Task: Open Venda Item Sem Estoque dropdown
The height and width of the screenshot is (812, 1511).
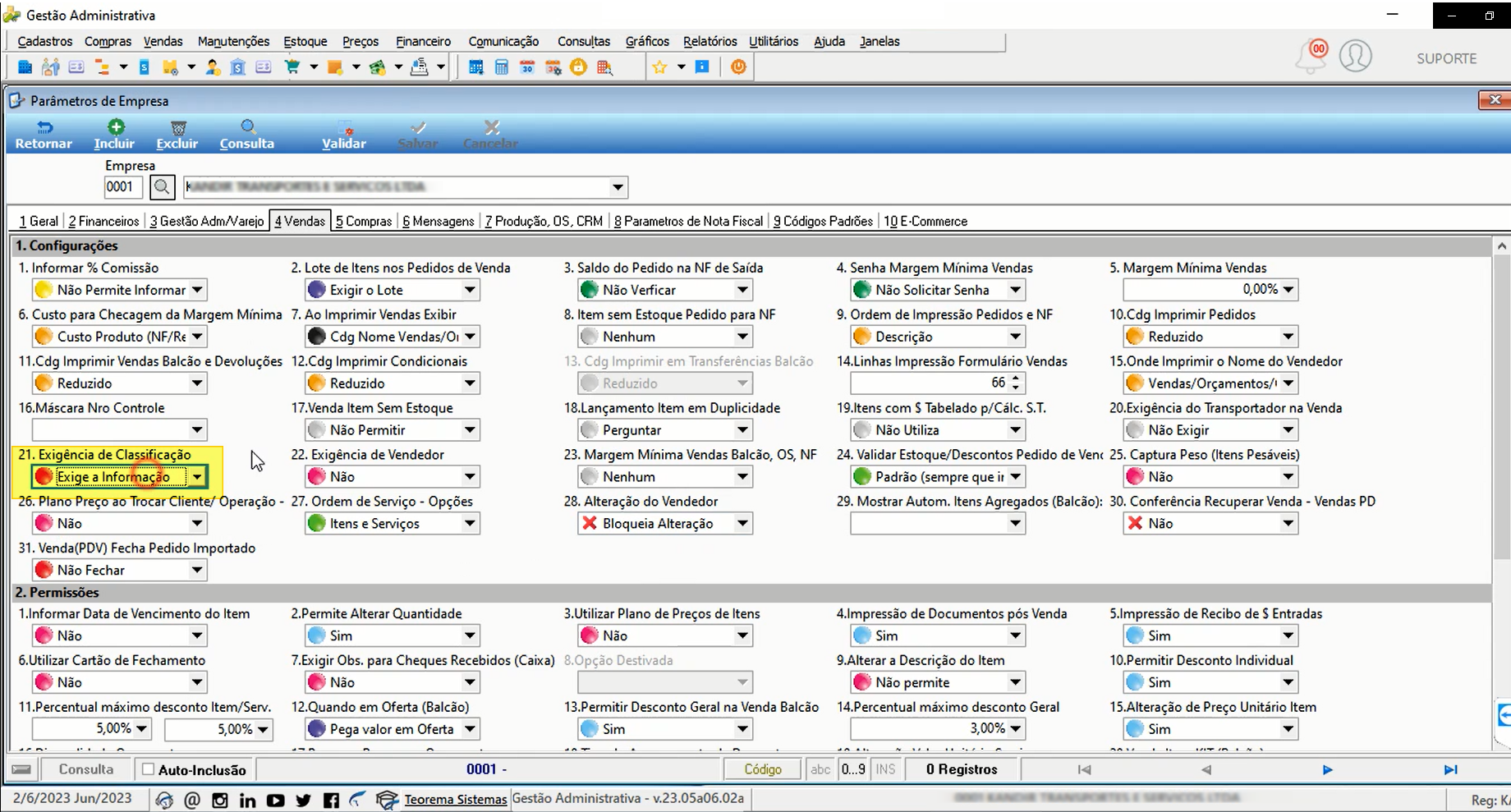Action: [x=470, y=430]
